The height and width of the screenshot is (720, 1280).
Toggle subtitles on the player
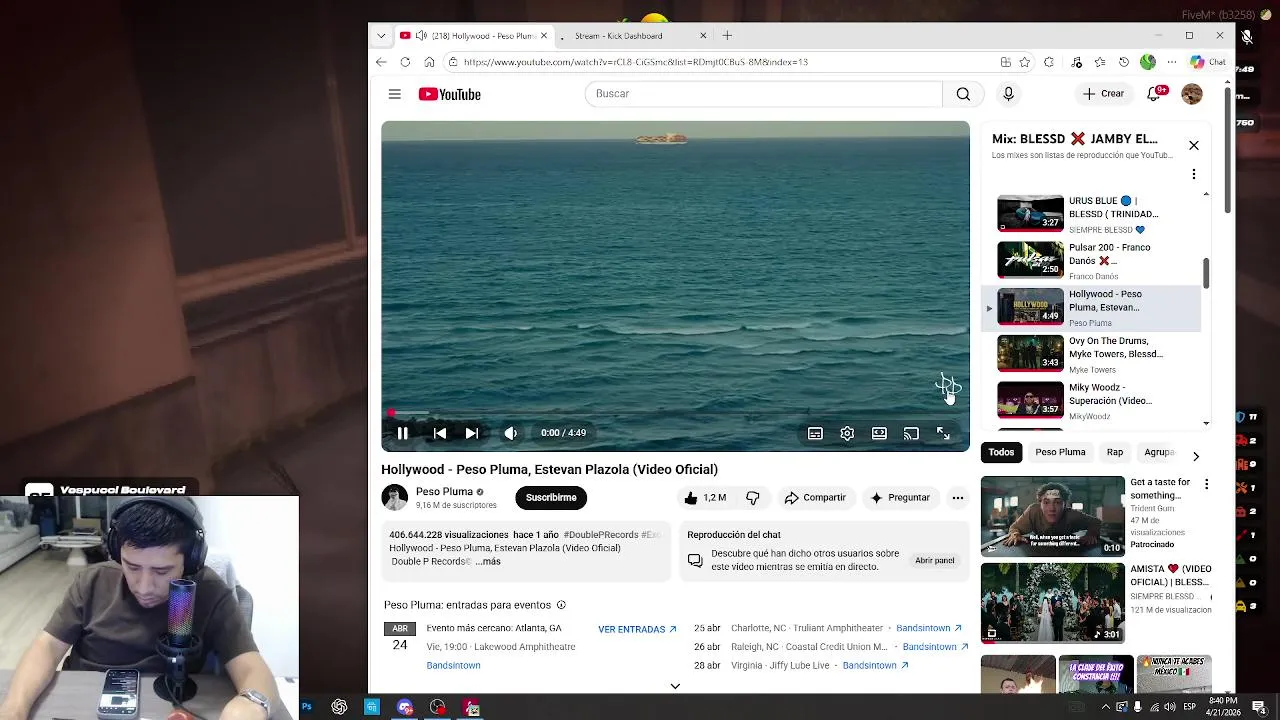[x=815, y=433]
